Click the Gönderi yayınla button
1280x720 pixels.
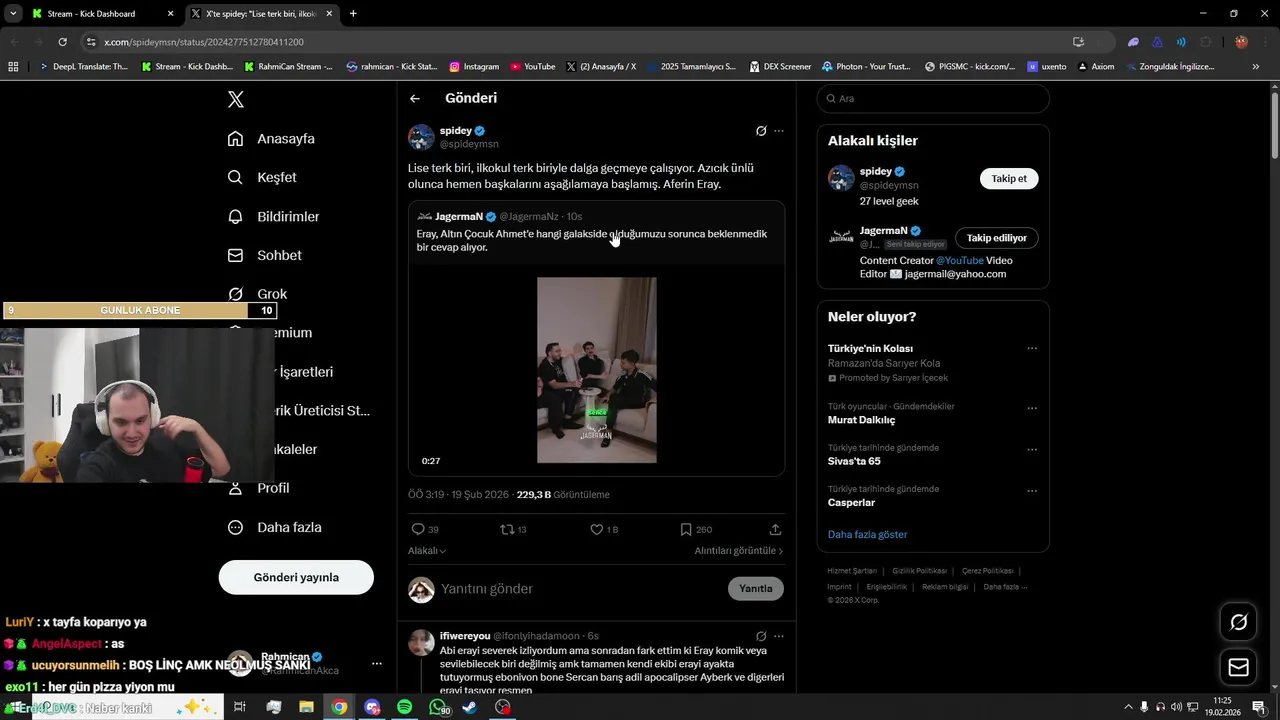(296, 577)
